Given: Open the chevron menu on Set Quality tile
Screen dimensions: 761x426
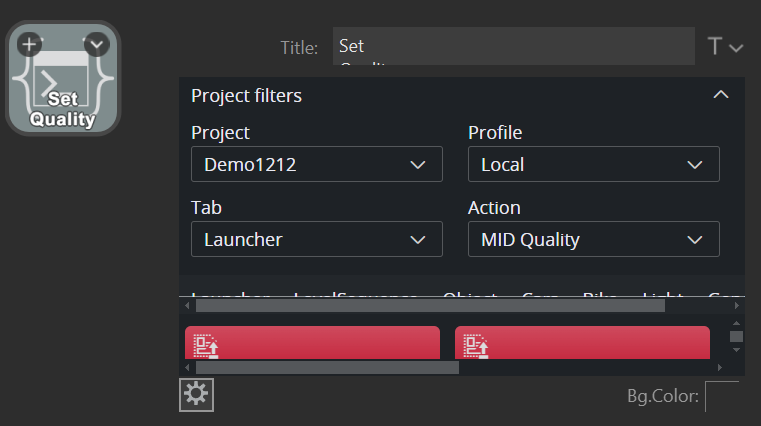Looking at the screenshot, I should [x=96, y=44].
